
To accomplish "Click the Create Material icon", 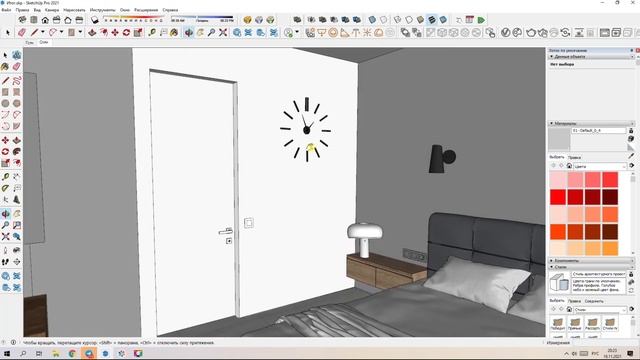I will click(631, 139).
